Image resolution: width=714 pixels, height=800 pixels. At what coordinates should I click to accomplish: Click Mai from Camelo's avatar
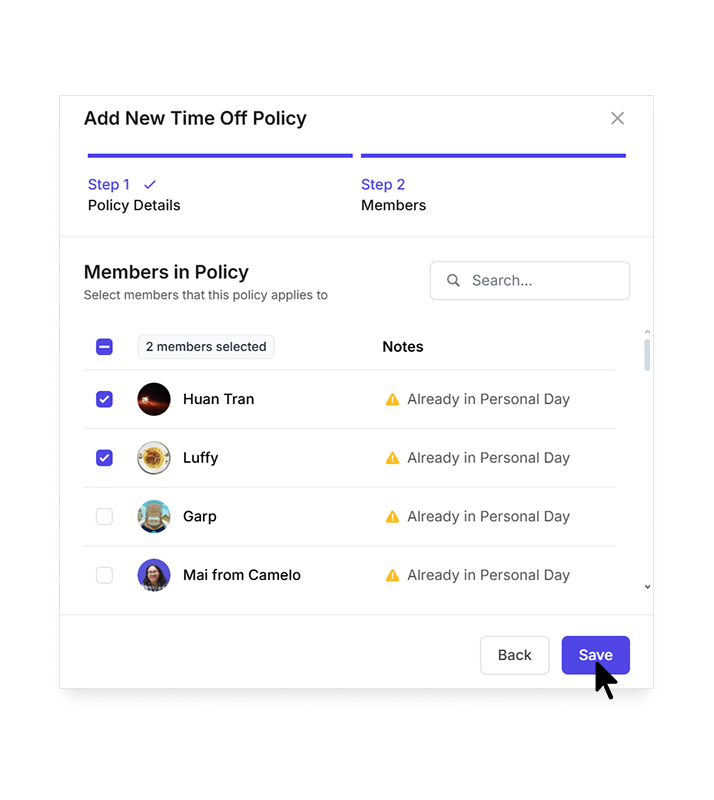154,576
